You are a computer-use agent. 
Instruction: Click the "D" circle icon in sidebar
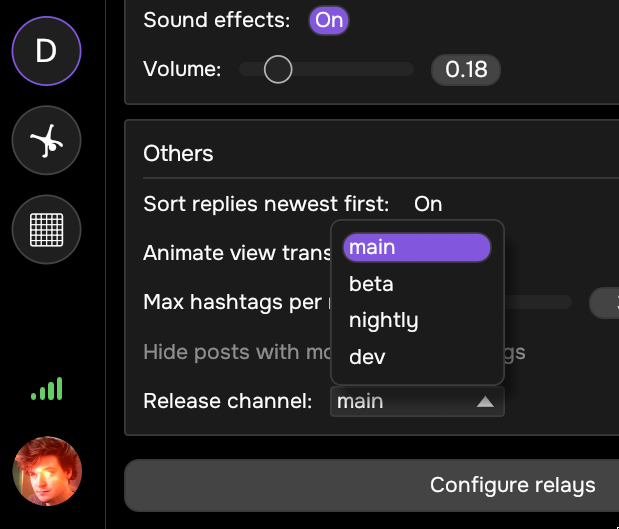[x=46, y=52]
